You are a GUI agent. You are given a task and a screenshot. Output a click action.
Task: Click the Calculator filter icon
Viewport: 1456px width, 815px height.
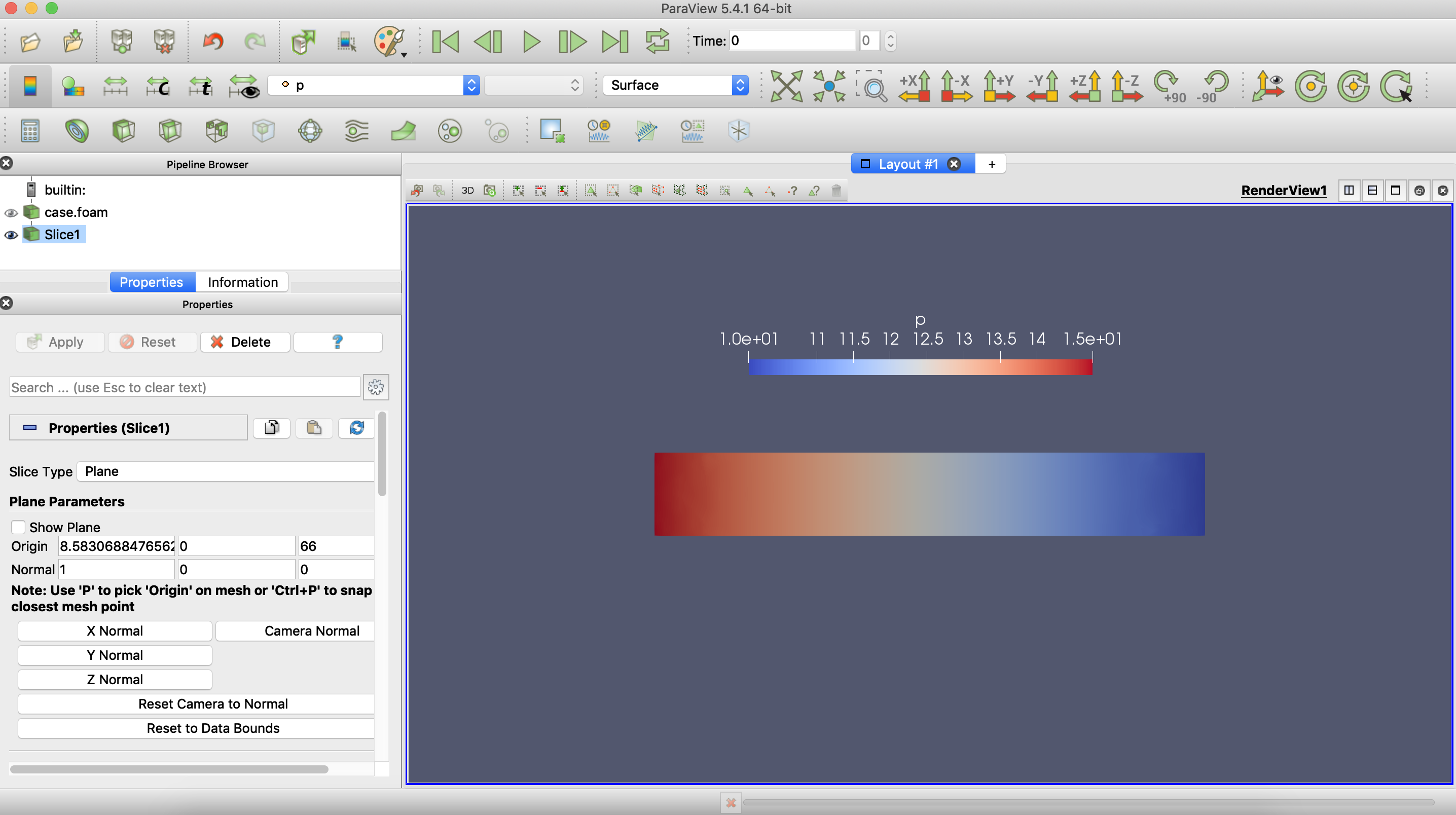click(30, 131)
